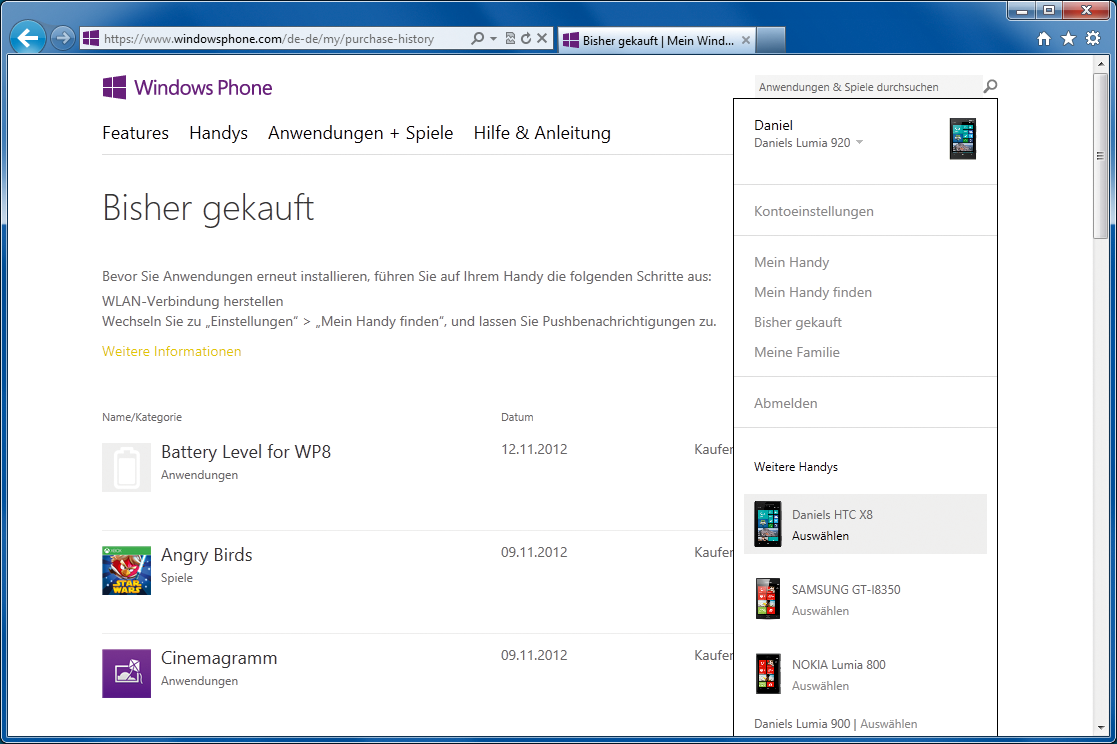Click the 'Anwendungen & Spiele durchsuchen' search box
The width and height of the screenshot is (1117, 744).
(868, 87)
